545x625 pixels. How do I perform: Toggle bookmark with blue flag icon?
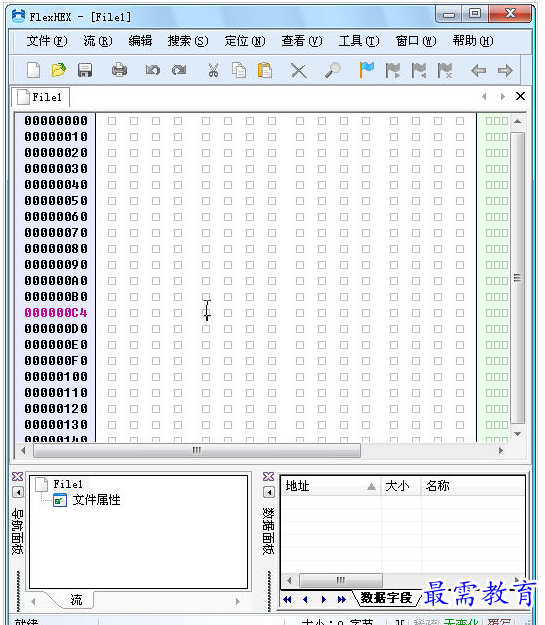click(x=366, y=70)
